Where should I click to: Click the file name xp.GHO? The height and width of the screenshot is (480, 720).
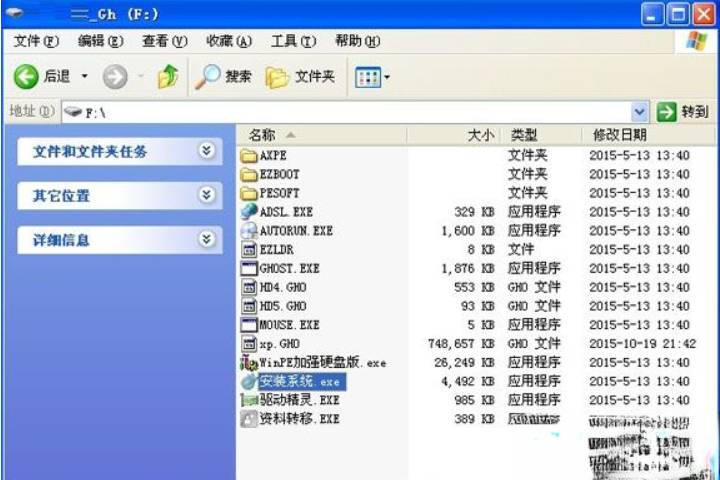pos(280,344)
